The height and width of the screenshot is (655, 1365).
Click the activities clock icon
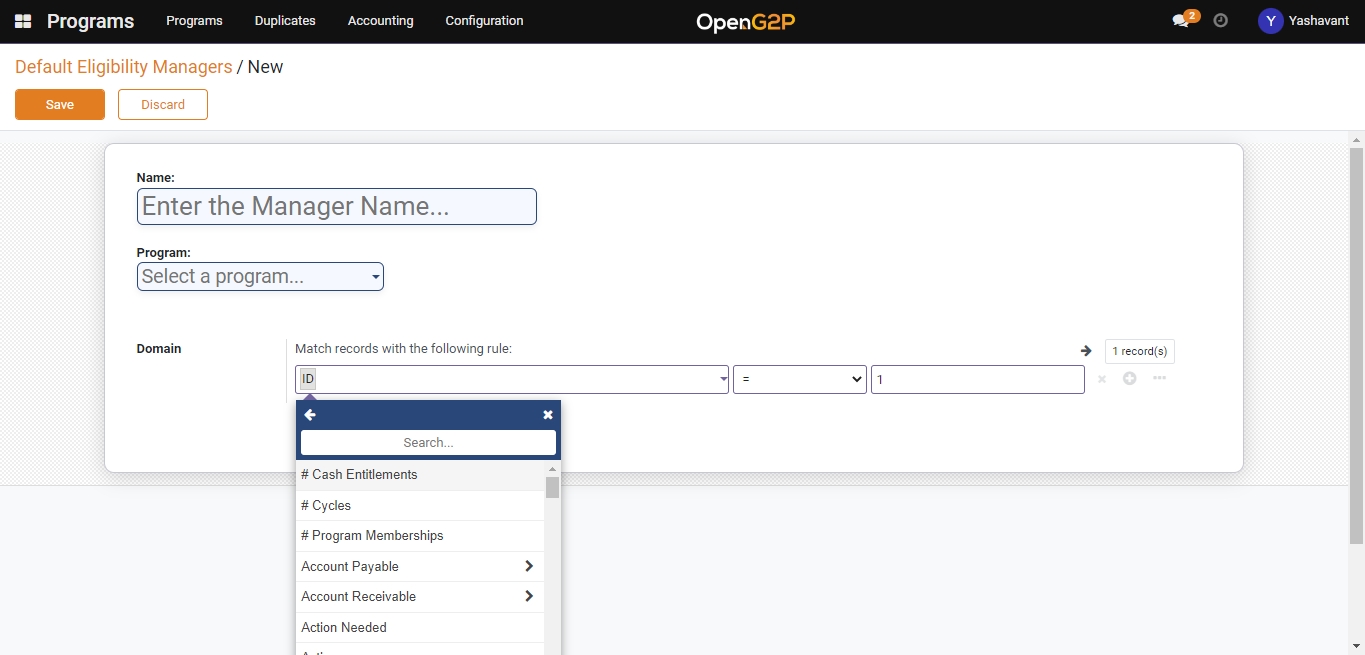coord(1220,20)
